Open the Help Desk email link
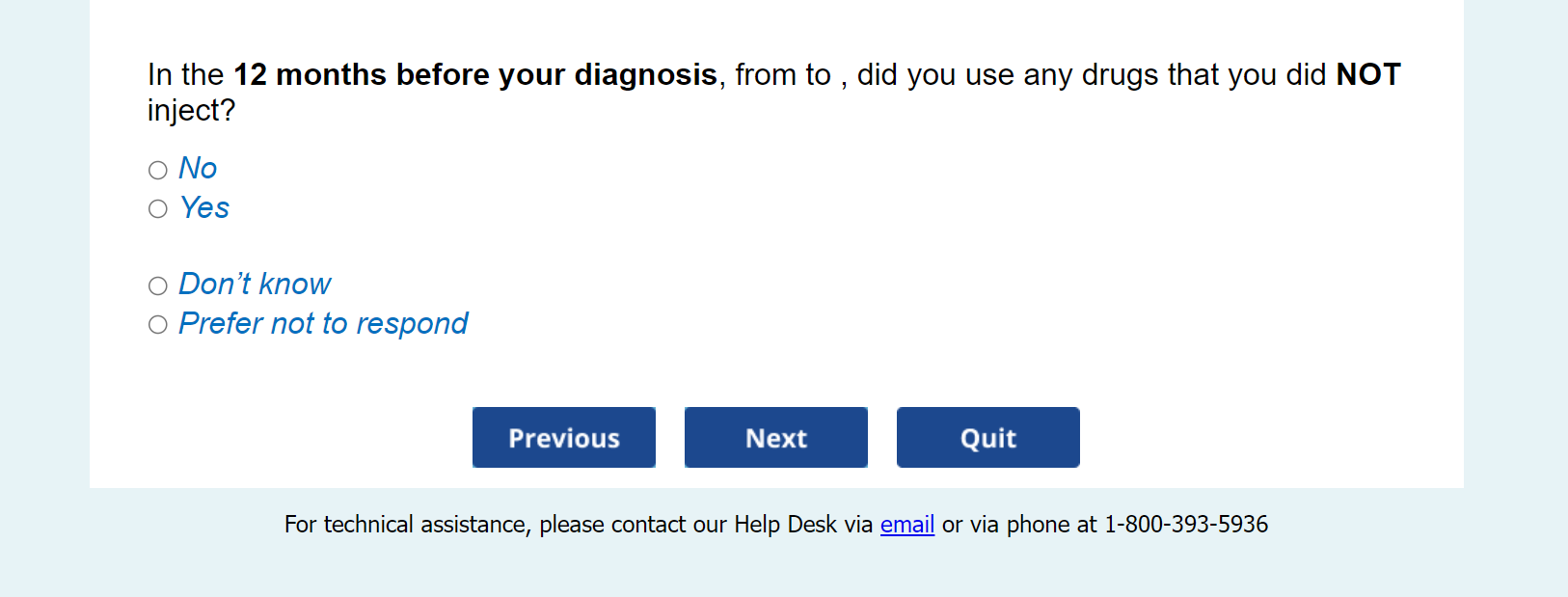This screenshot has height=597, width=1568. click(906, 525)
